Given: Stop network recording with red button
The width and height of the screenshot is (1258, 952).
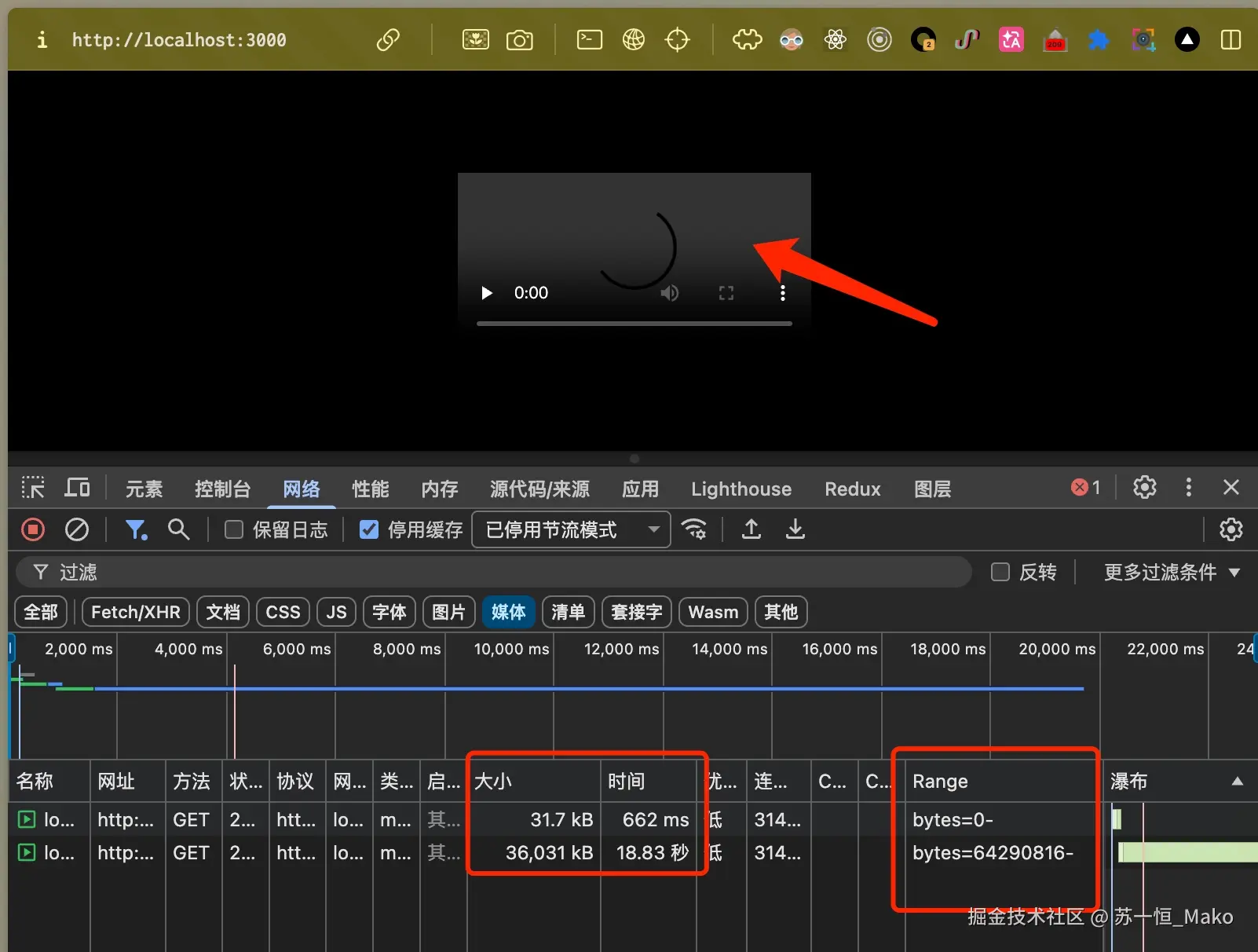Looking at the screenshot, I should [33, 529].
